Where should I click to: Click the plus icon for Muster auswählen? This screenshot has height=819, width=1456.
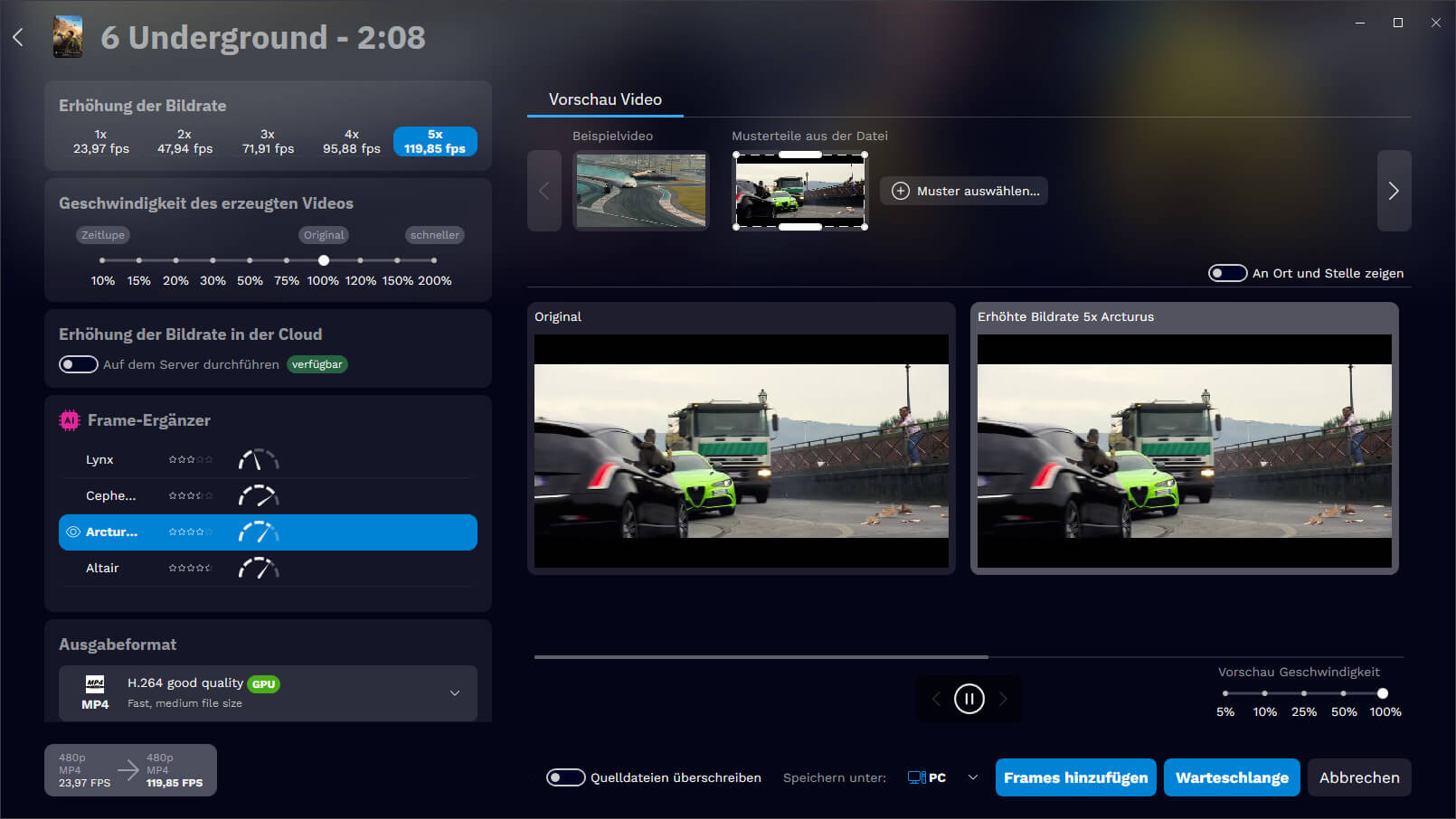click(x=901, y=191)
